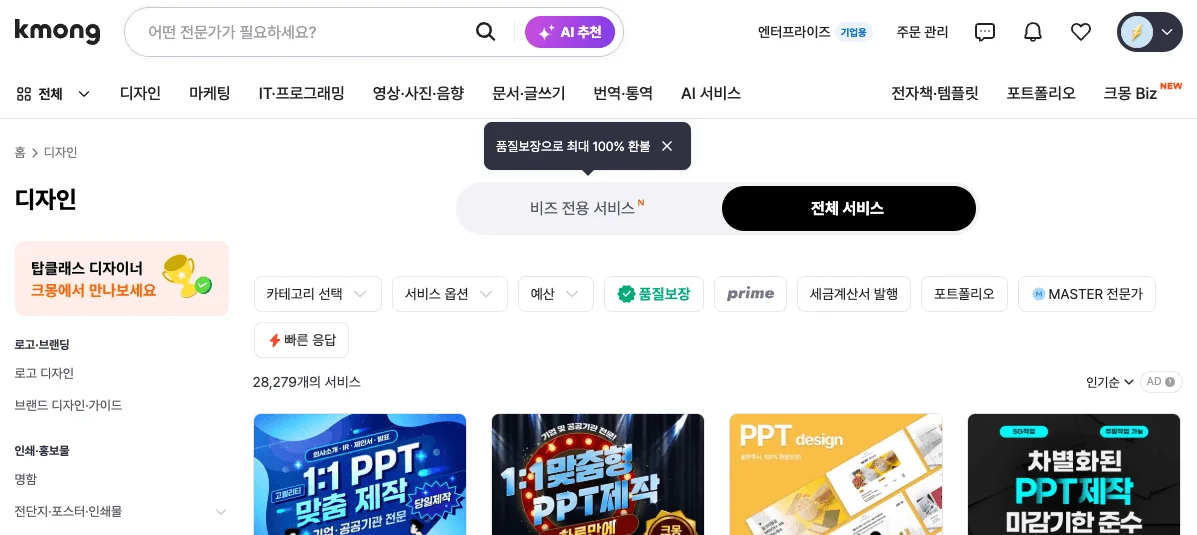The width and height of the screenshot is (1197, 535).
Task: Open the 카테고리 선택 dropdown
Action: pos(317,294)
